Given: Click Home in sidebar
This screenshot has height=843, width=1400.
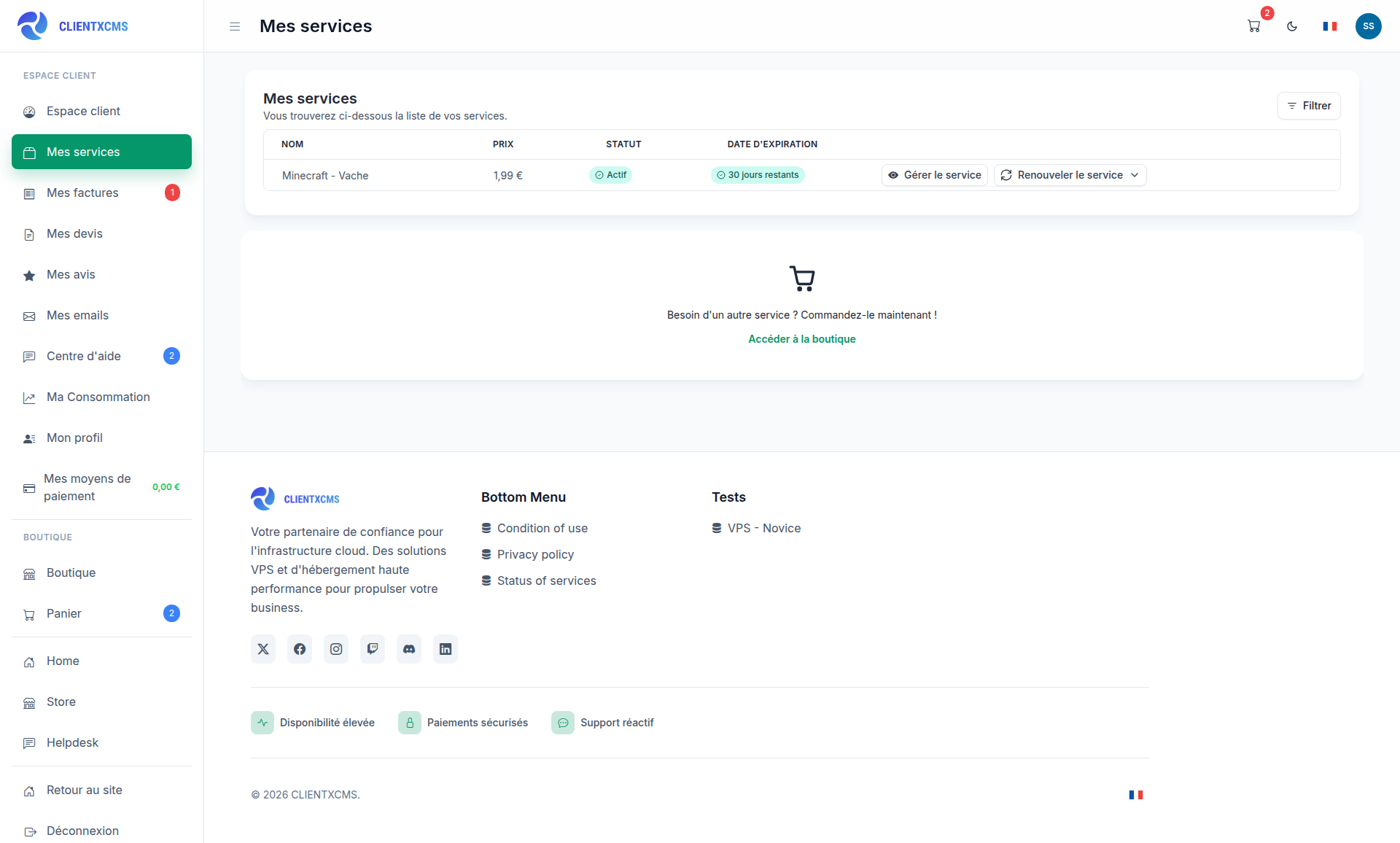Looking at the screenshot, I should [102, 661].
